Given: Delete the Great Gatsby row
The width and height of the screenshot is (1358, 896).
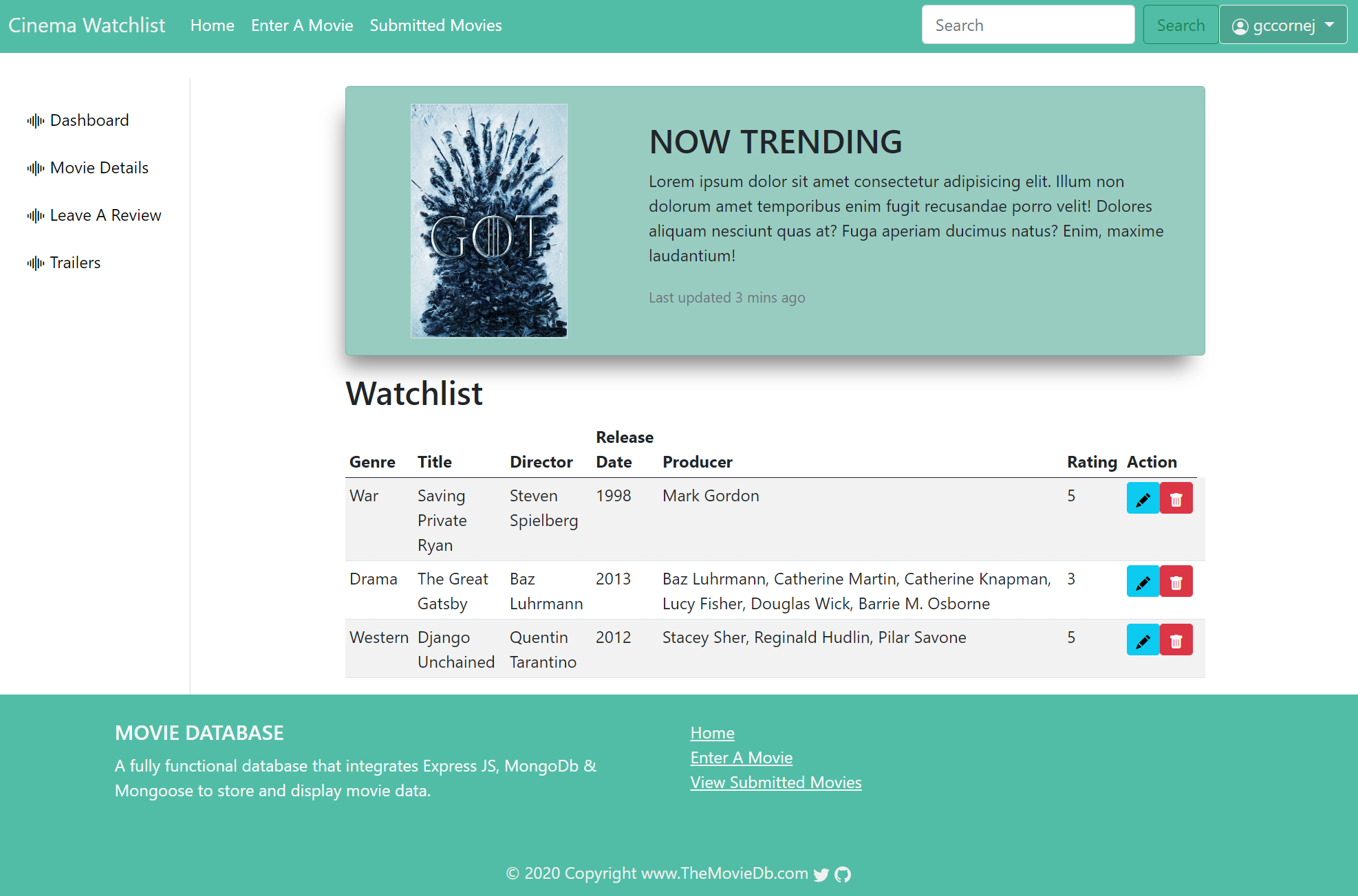Looking at the screenshot, I should 1176,581.
